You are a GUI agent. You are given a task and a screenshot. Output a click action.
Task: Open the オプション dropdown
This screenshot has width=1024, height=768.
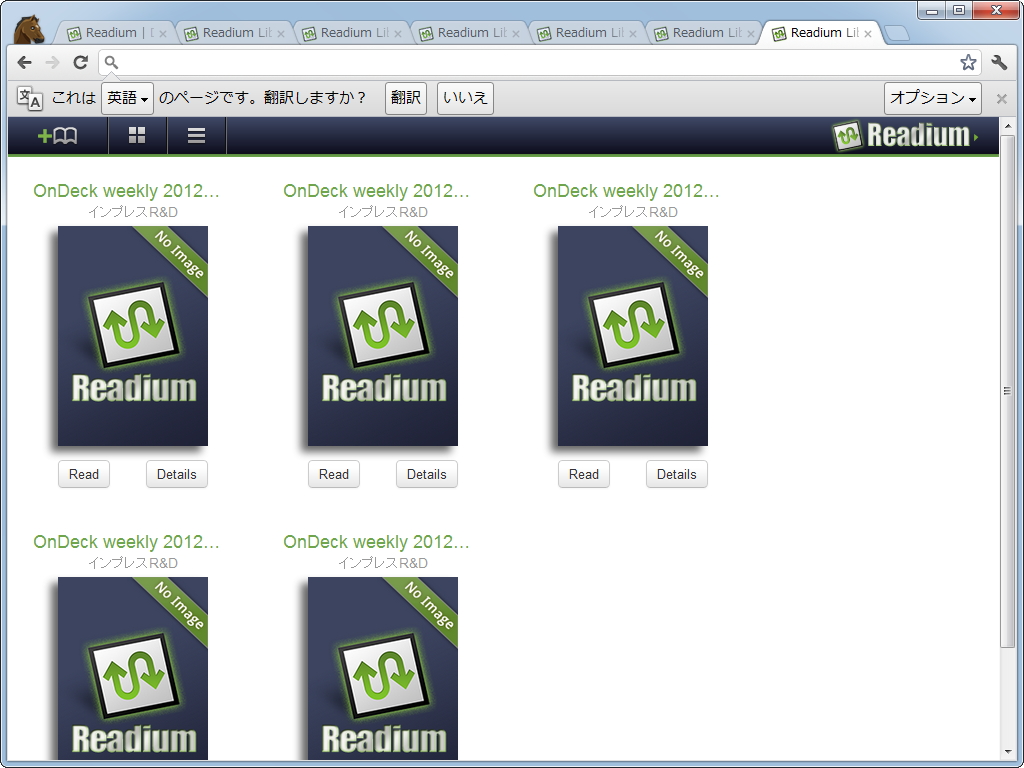[x=933, y=98]
